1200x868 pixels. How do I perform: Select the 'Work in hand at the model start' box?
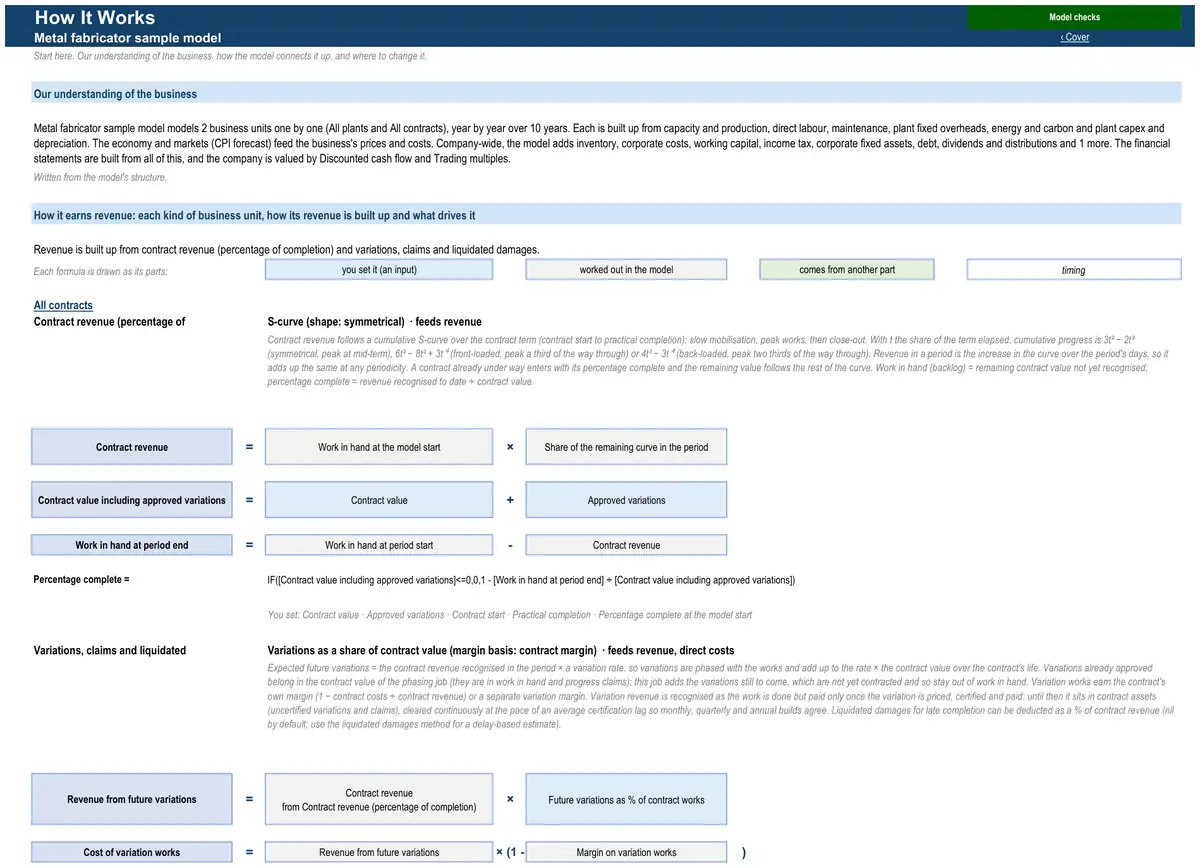379,447
